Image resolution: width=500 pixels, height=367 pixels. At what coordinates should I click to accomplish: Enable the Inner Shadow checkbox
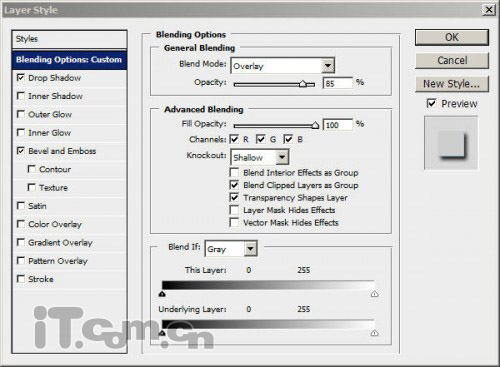pos(21,96)
